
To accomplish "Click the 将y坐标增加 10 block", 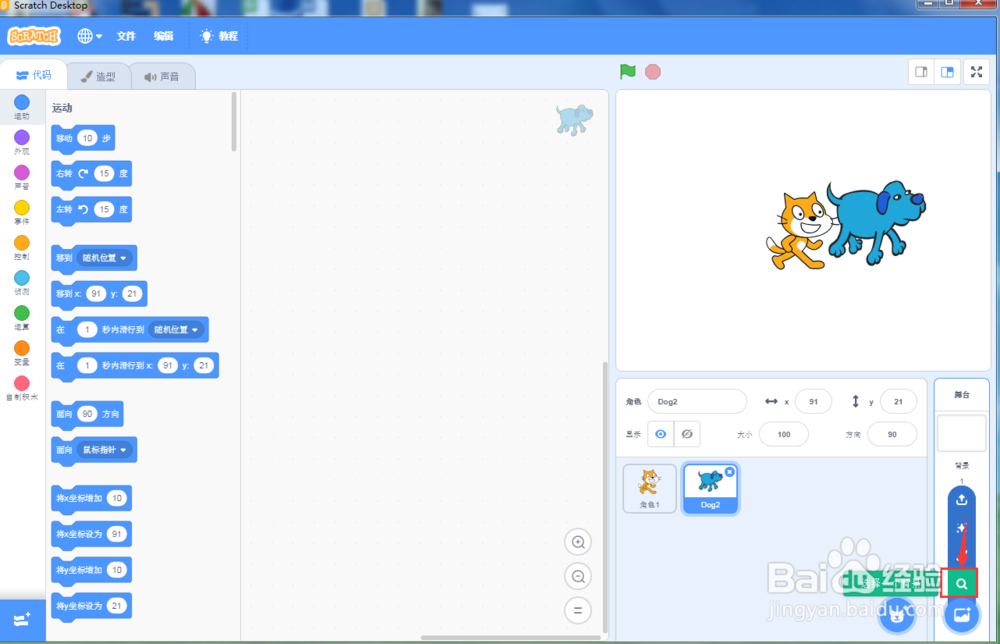I will point(91,570).
